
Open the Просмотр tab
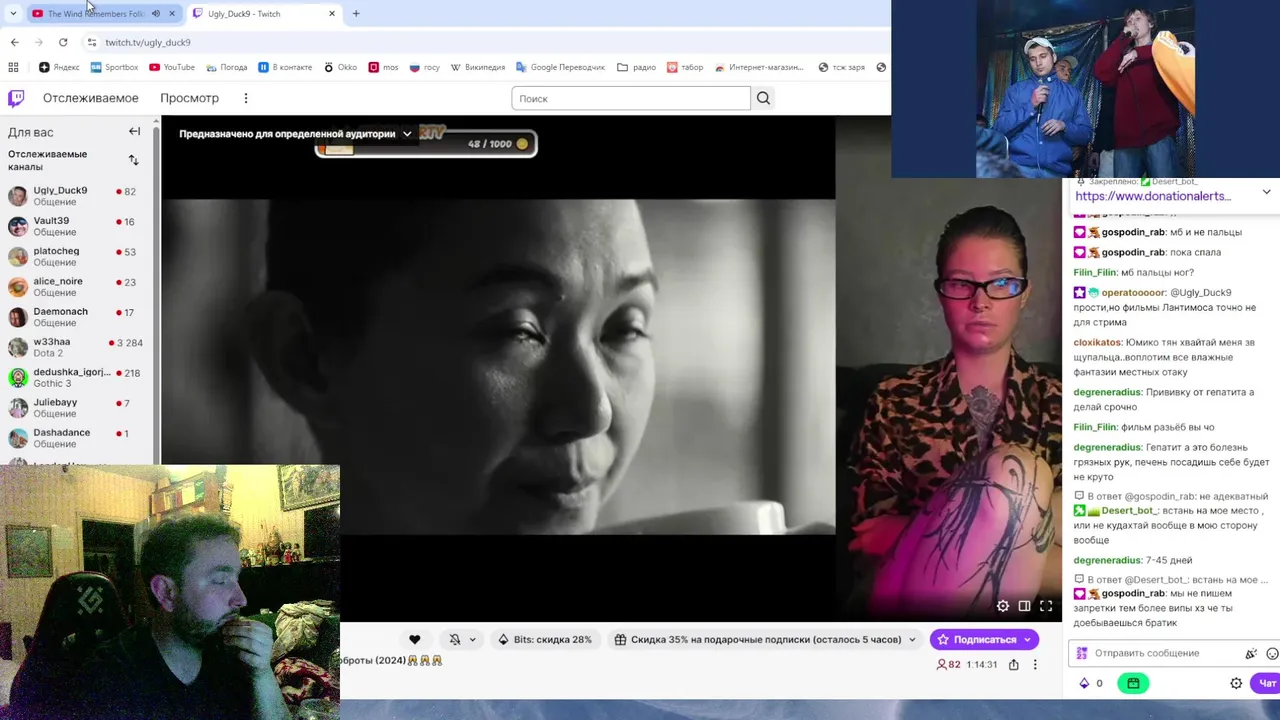[189, 98]
